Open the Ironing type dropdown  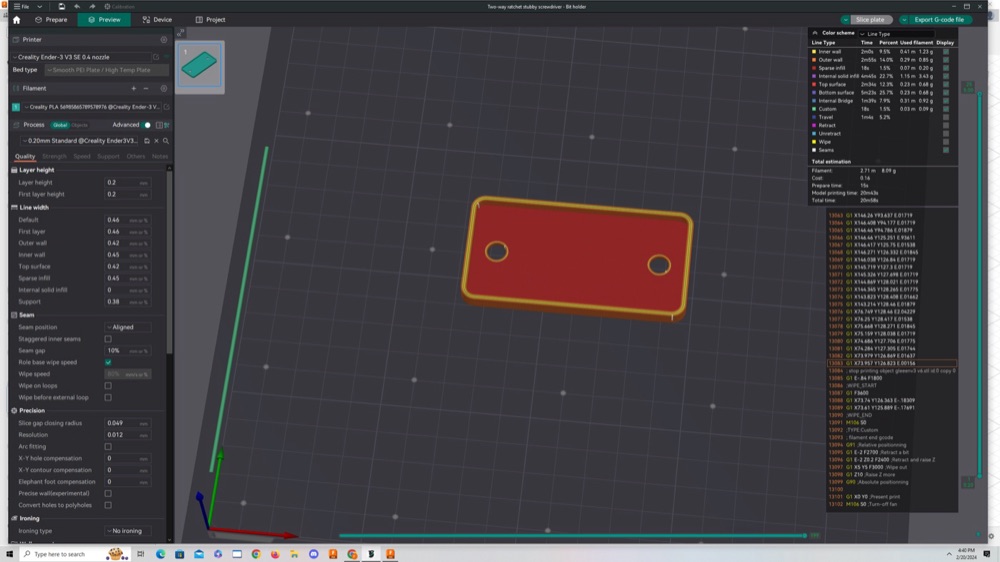coord(128,531)
